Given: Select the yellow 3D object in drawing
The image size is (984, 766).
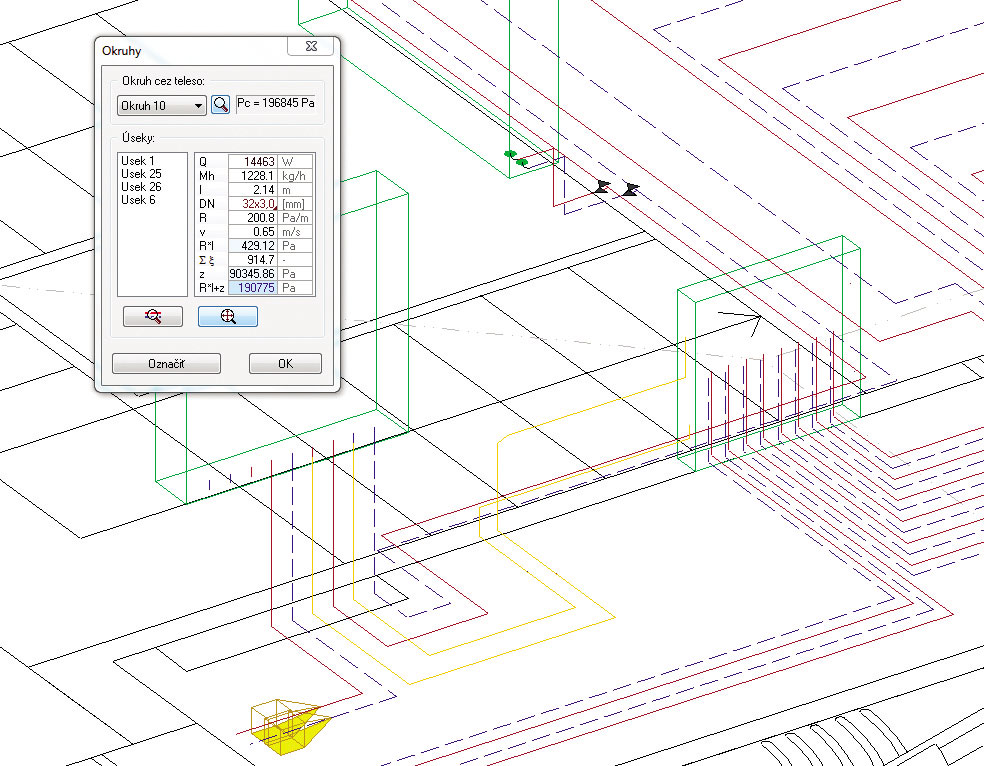Looking at the screenshot, I should [x=284, y=726].
